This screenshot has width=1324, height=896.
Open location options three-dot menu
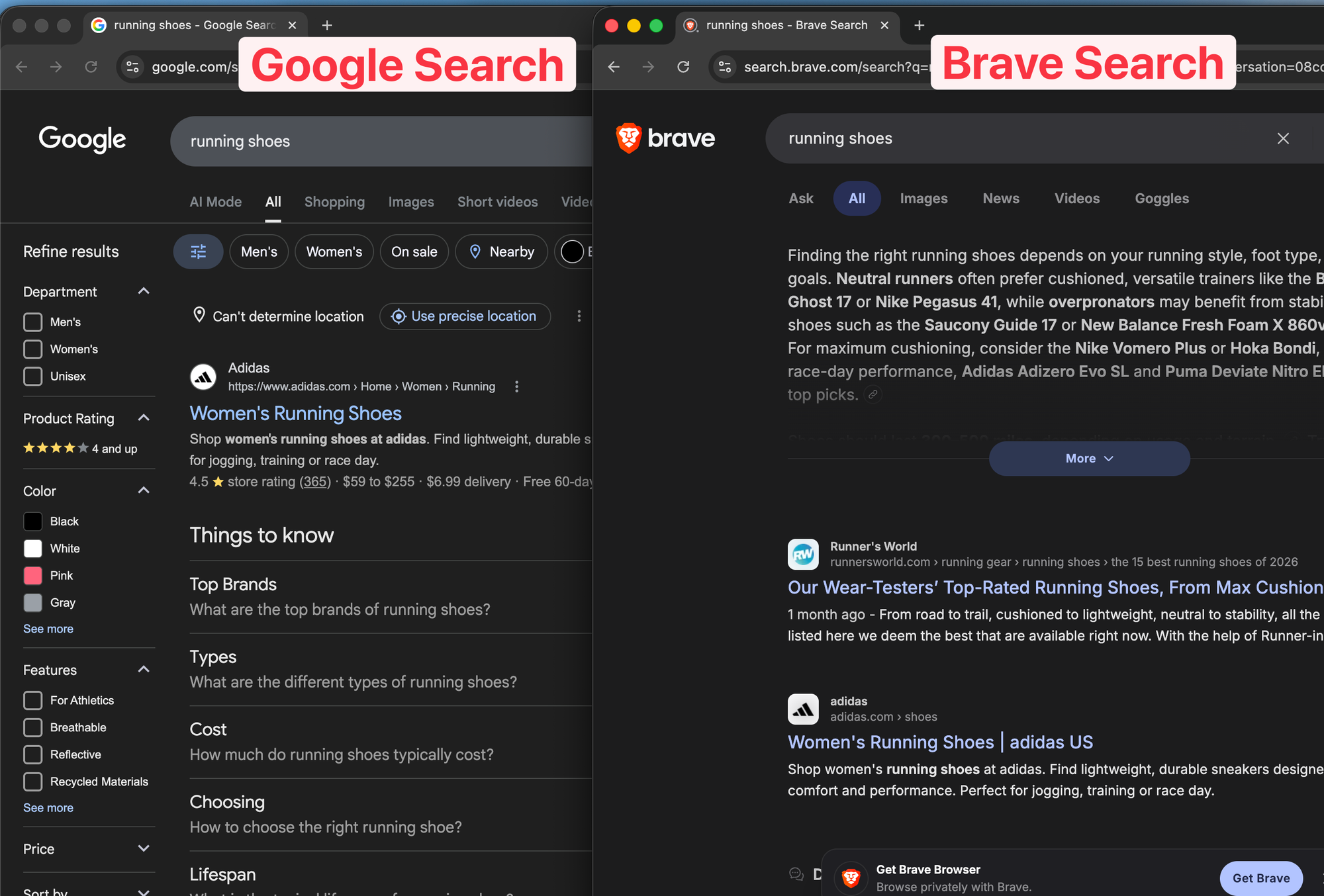(579, 316)
